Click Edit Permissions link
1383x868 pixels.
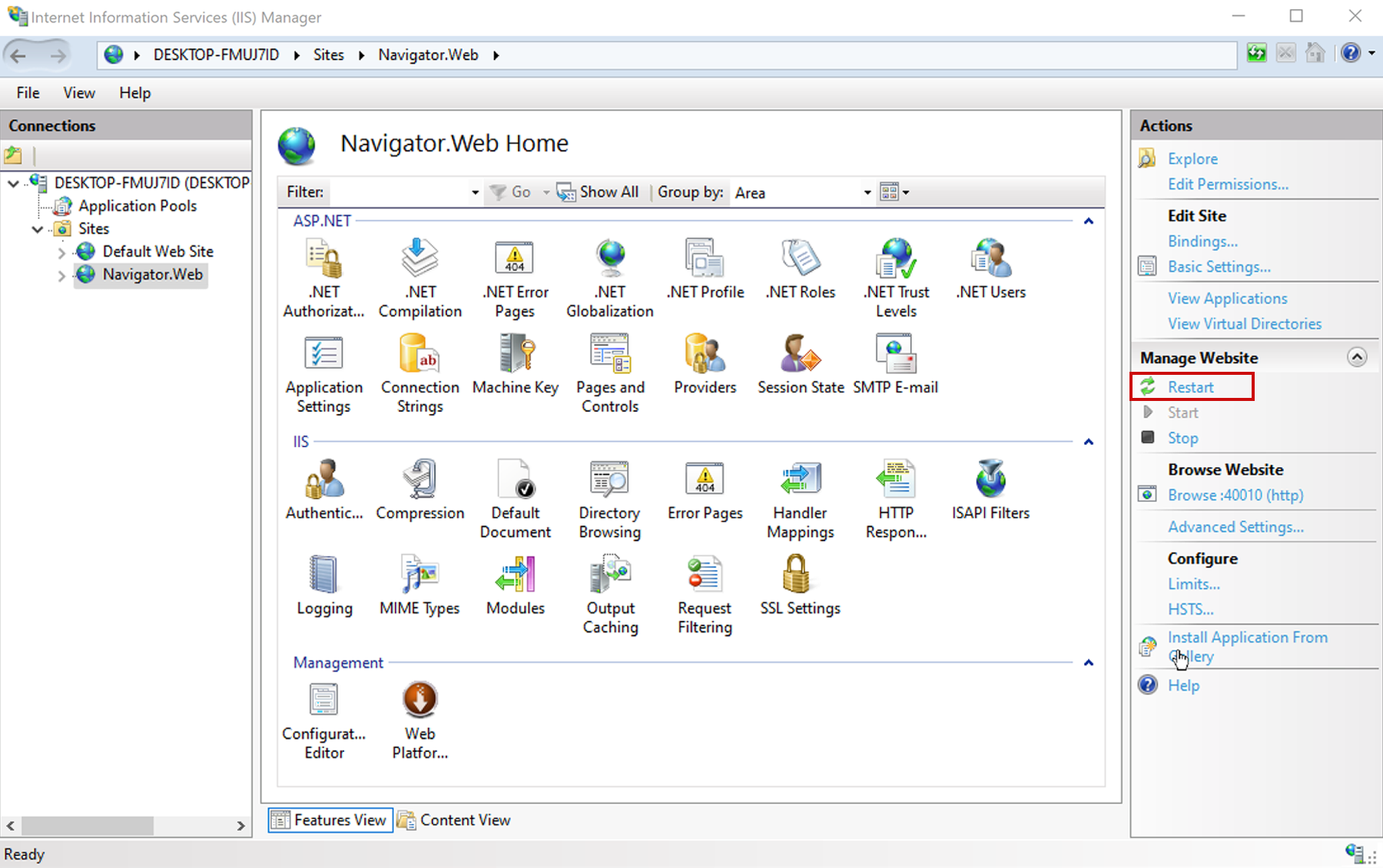click(x=1227, y=184)
